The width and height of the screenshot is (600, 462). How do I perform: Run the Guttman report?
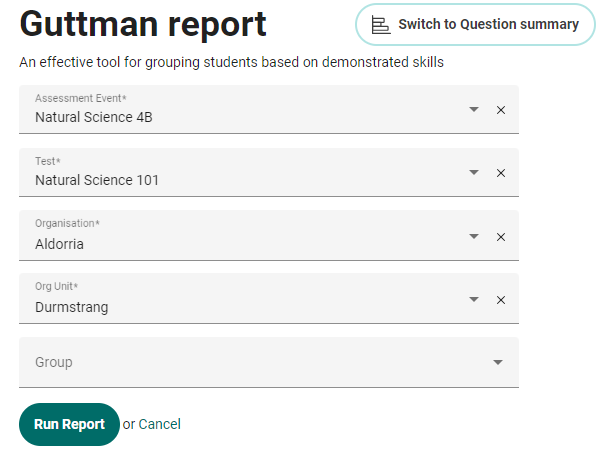pos(69,424)
